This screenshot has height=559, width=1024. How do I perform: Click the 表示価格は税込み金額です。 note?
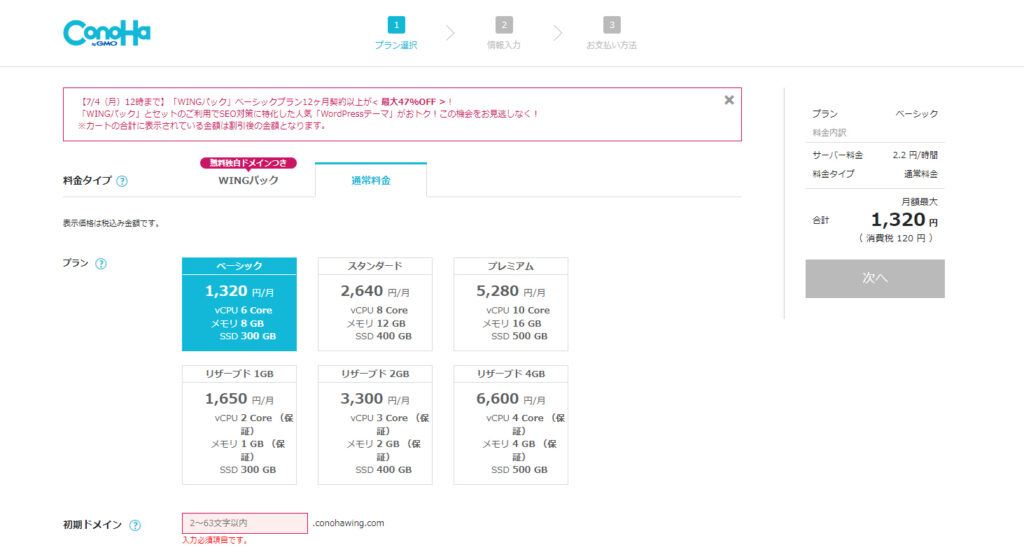(111, 223)
